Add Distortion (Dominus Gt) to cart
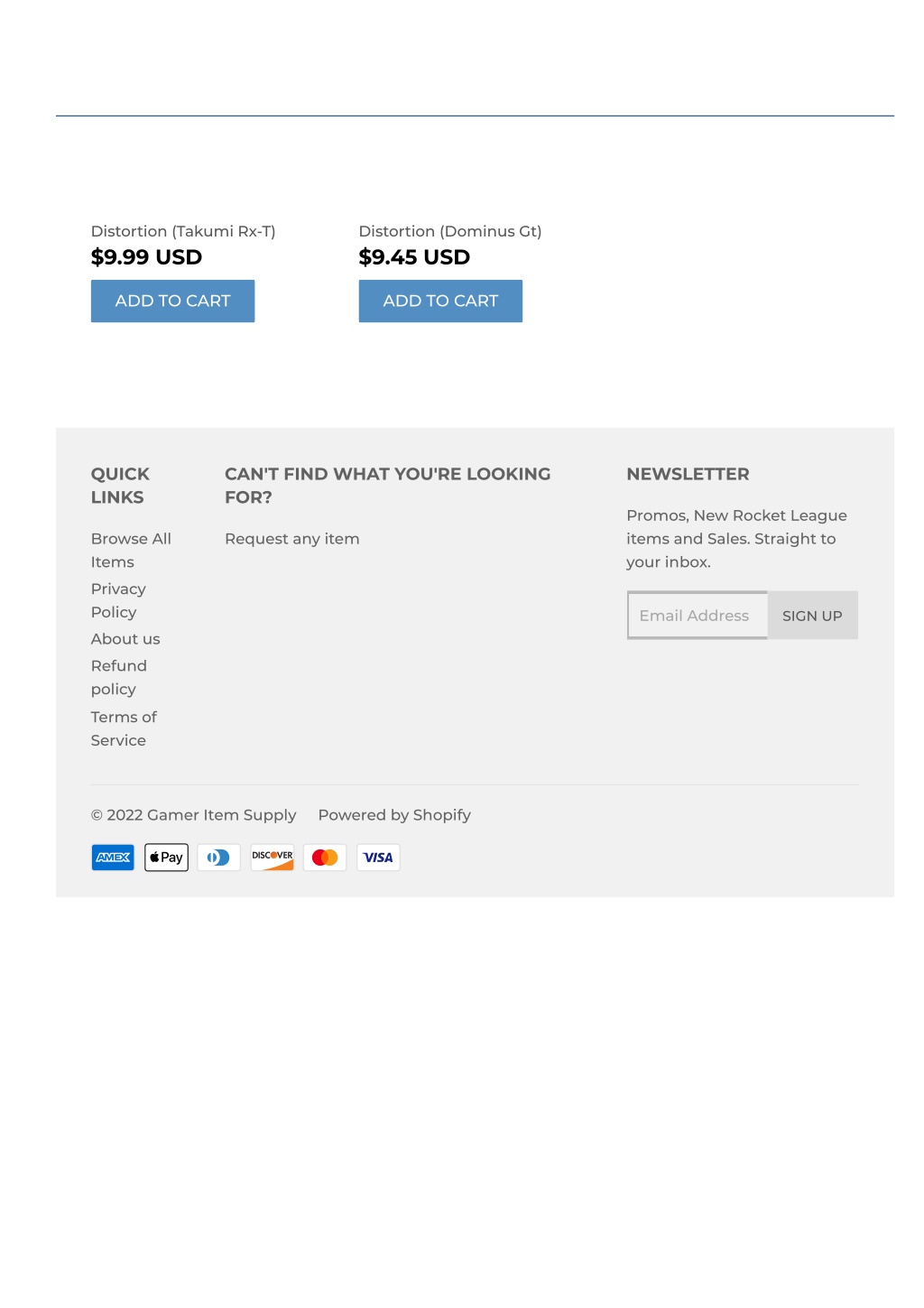This screenshot has width=924, height=1308. click(x=440, y=301)
